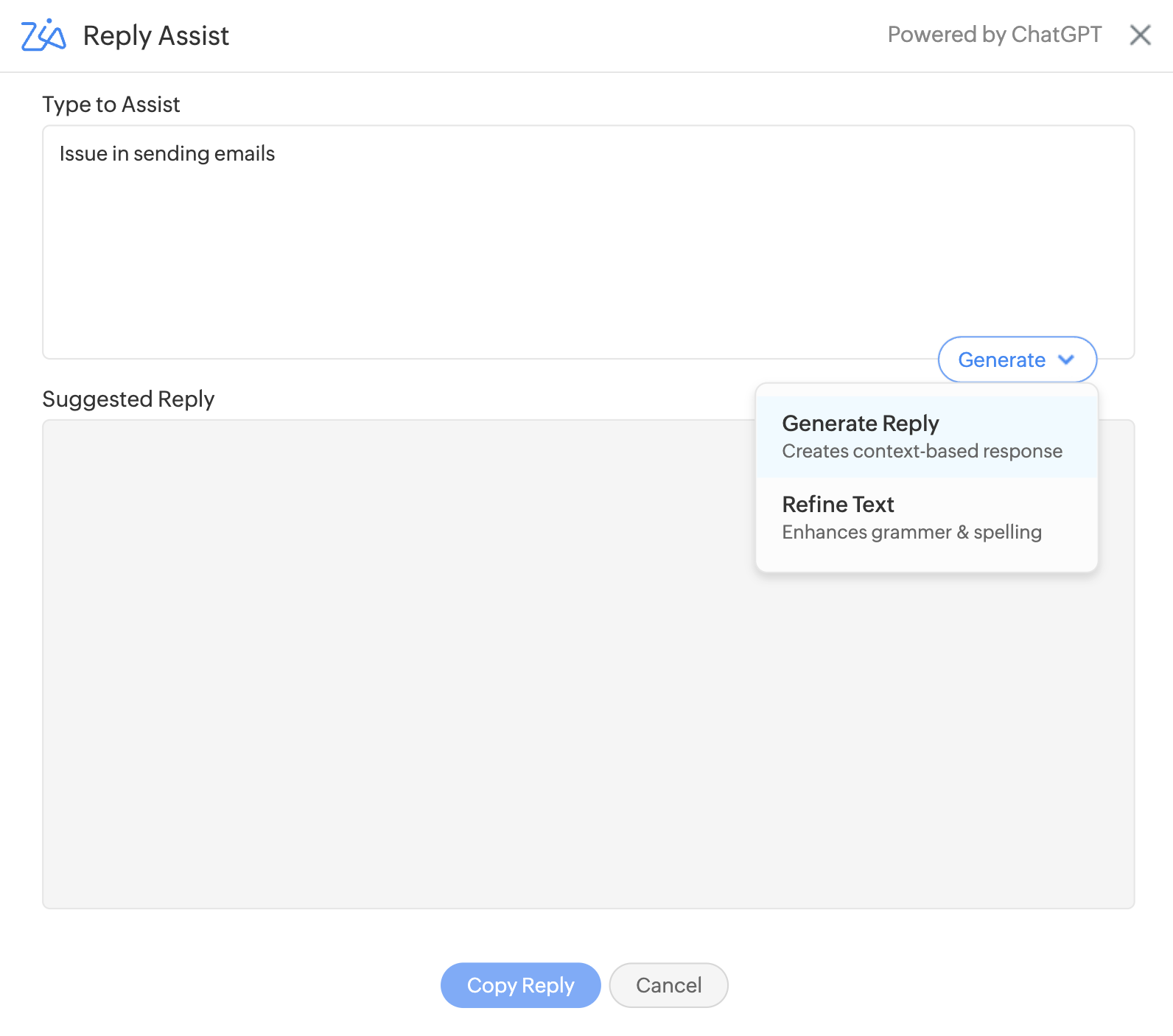Click the Generate button label
The width and height of the screenshot is (1173, 1036).
point(1001,360)
